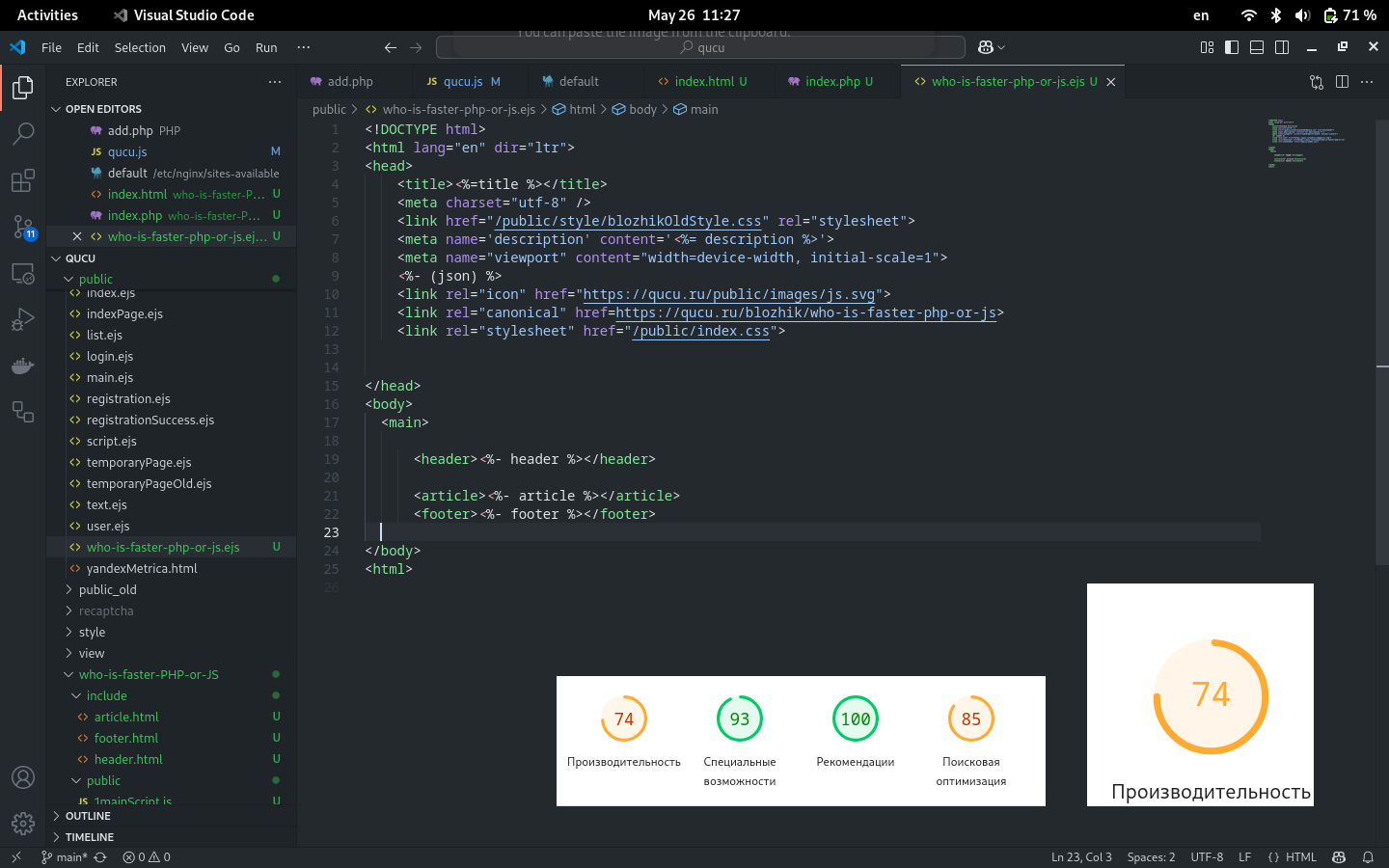Open the favicon URL link on line 10

click(x=729, y=294)
